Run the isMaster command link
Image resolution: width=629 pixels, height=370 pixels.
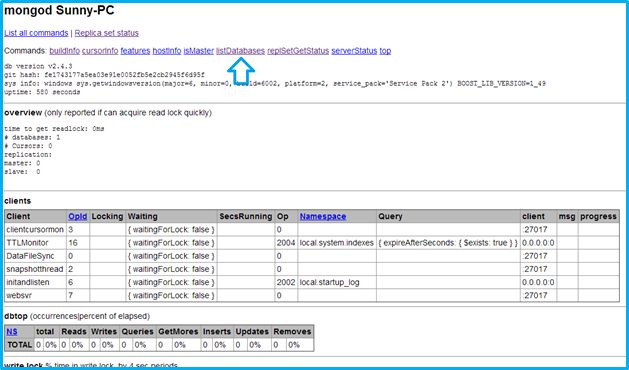[199, 51]
